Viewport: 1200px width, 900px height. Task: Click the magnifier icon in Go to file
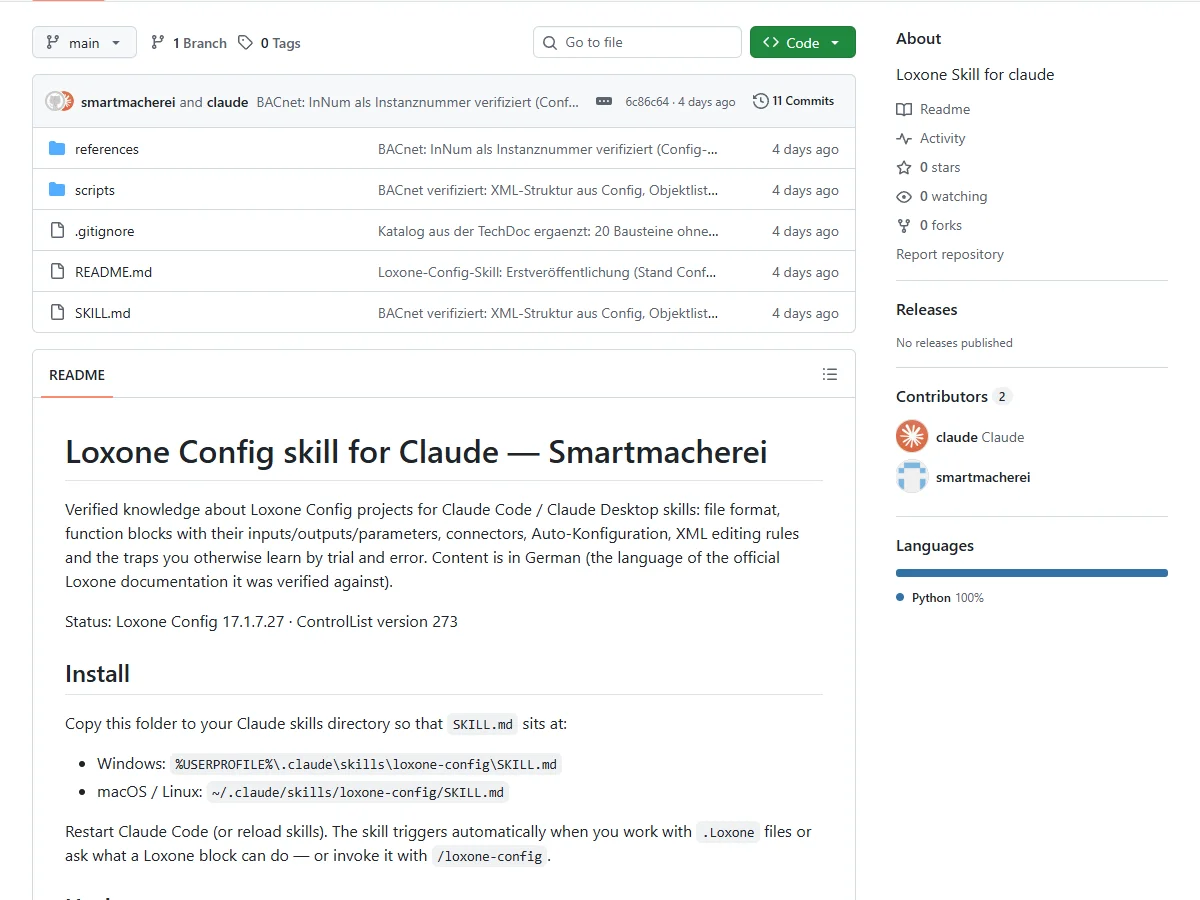point(550,43)
